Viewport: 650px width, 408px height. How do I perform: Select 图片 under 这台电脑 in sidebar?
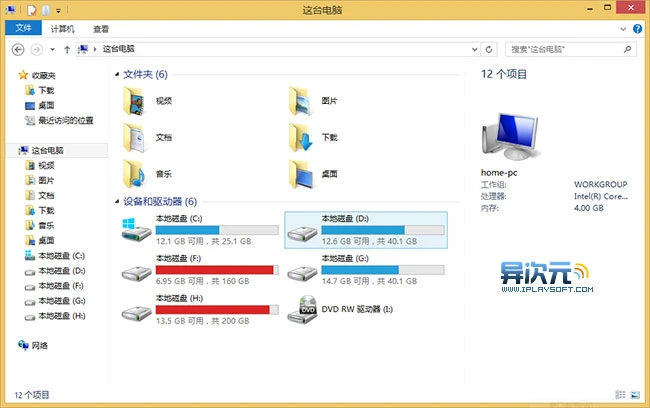tap(46, 180)
